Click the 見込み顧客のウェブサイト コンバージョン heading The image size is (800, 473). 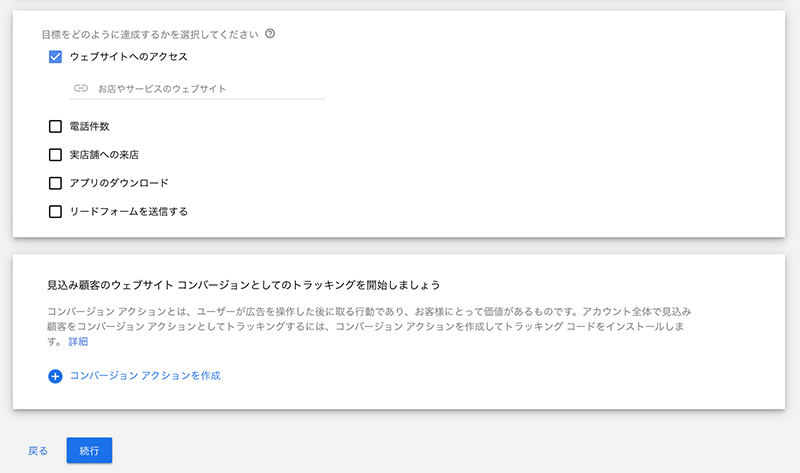[x=243, y=285]
